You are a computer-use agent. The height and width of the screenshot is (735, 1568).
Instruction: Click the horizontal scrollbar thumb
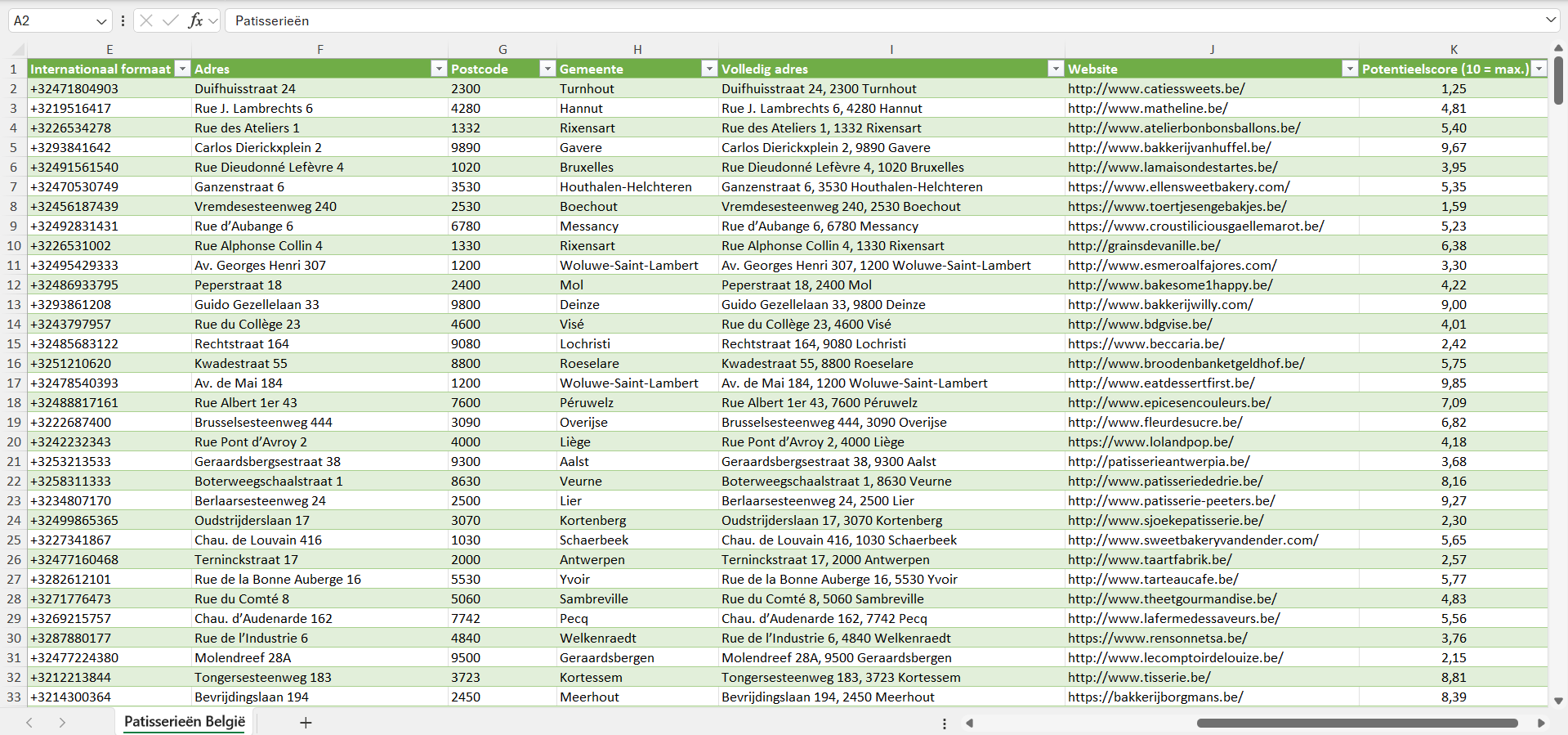[x=1356, y=723]
